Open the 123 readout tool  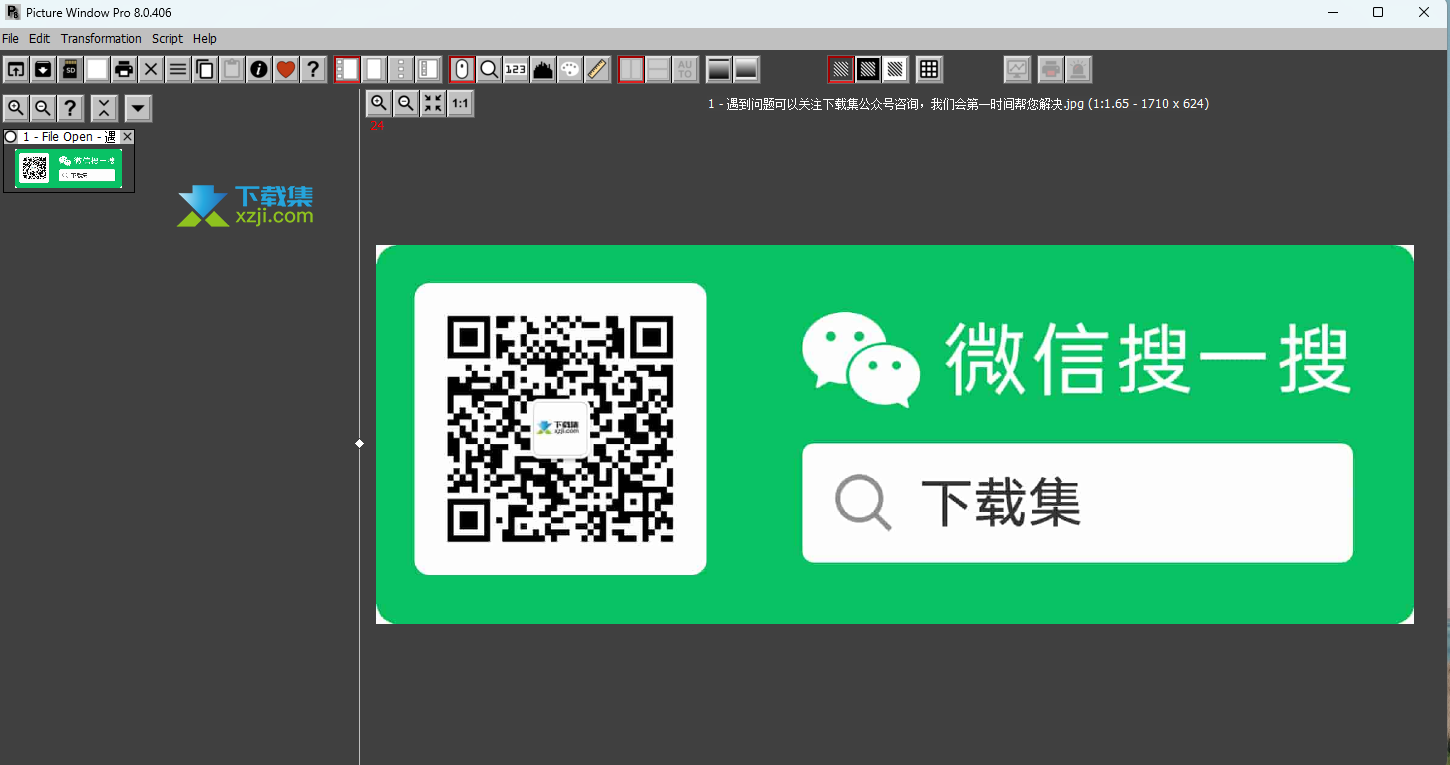tap(516, 69)
